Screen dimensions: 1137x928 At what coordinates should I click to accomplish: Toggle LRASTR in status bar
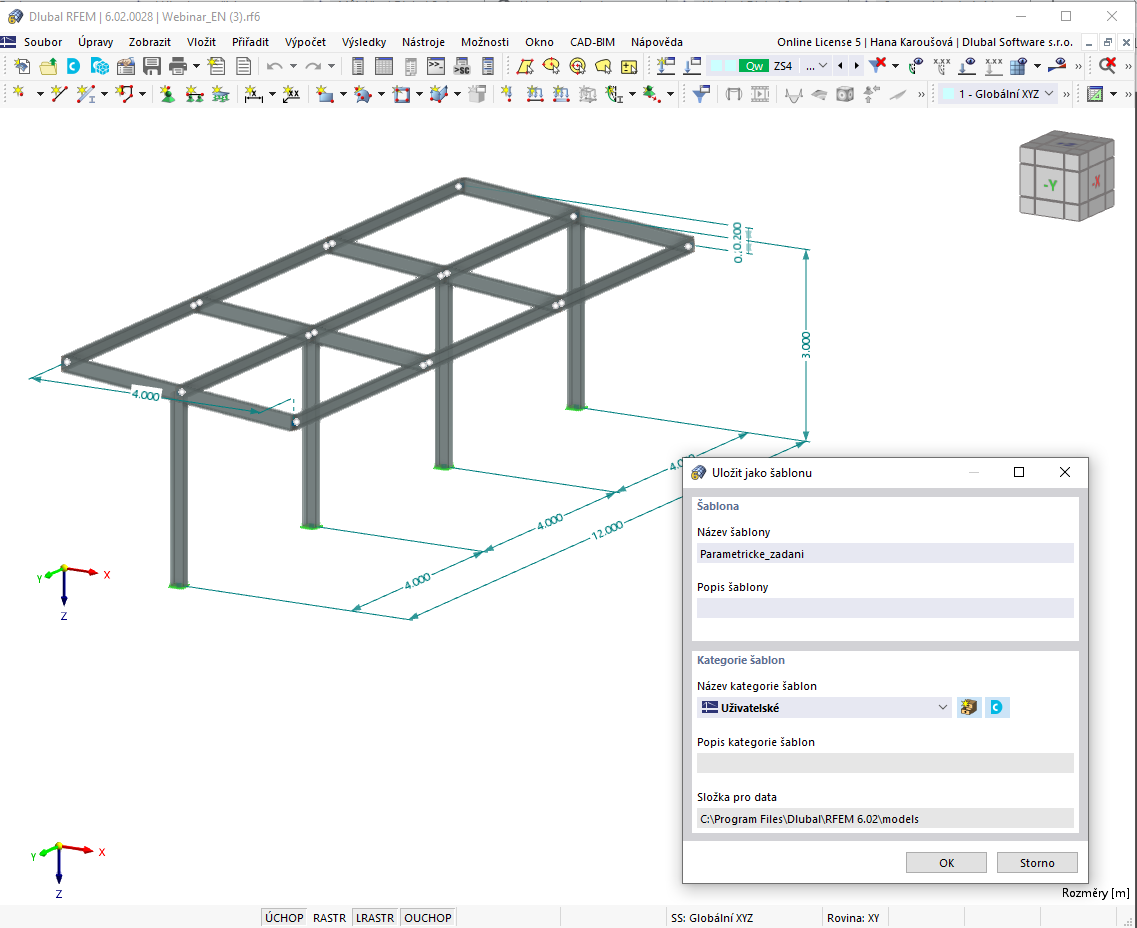375,918
